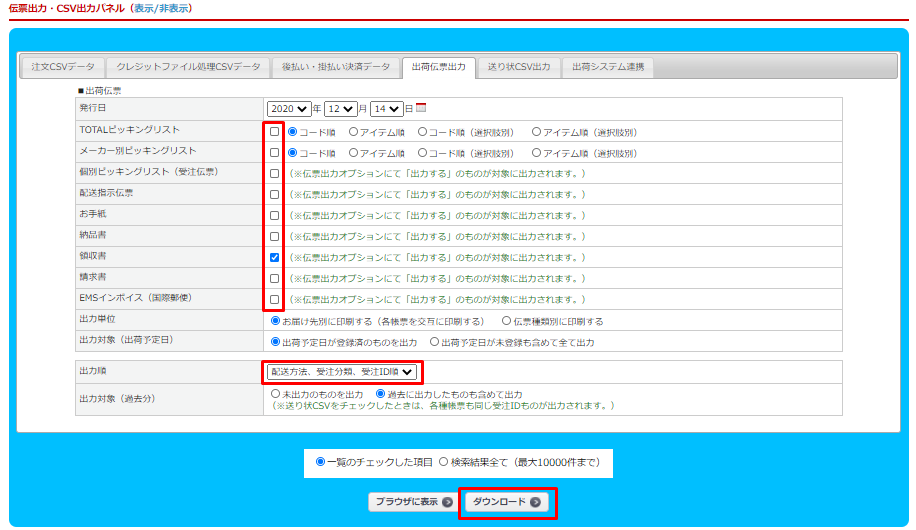Choose 検索結果全て(最大10000件まで) option
The image size is (916, 530).
pyautogui.click(x=443, y=462)
